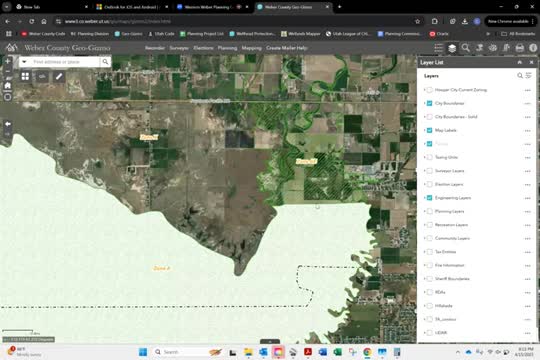540x360 pixels.
Task: Submit the address search magnifier
Action: [105, 62]
